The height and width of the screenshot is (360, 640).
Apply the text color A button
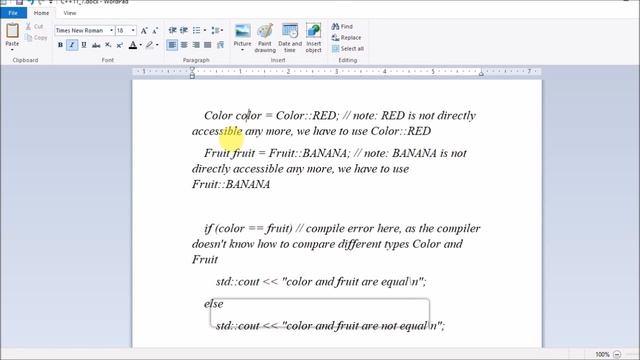133,45
